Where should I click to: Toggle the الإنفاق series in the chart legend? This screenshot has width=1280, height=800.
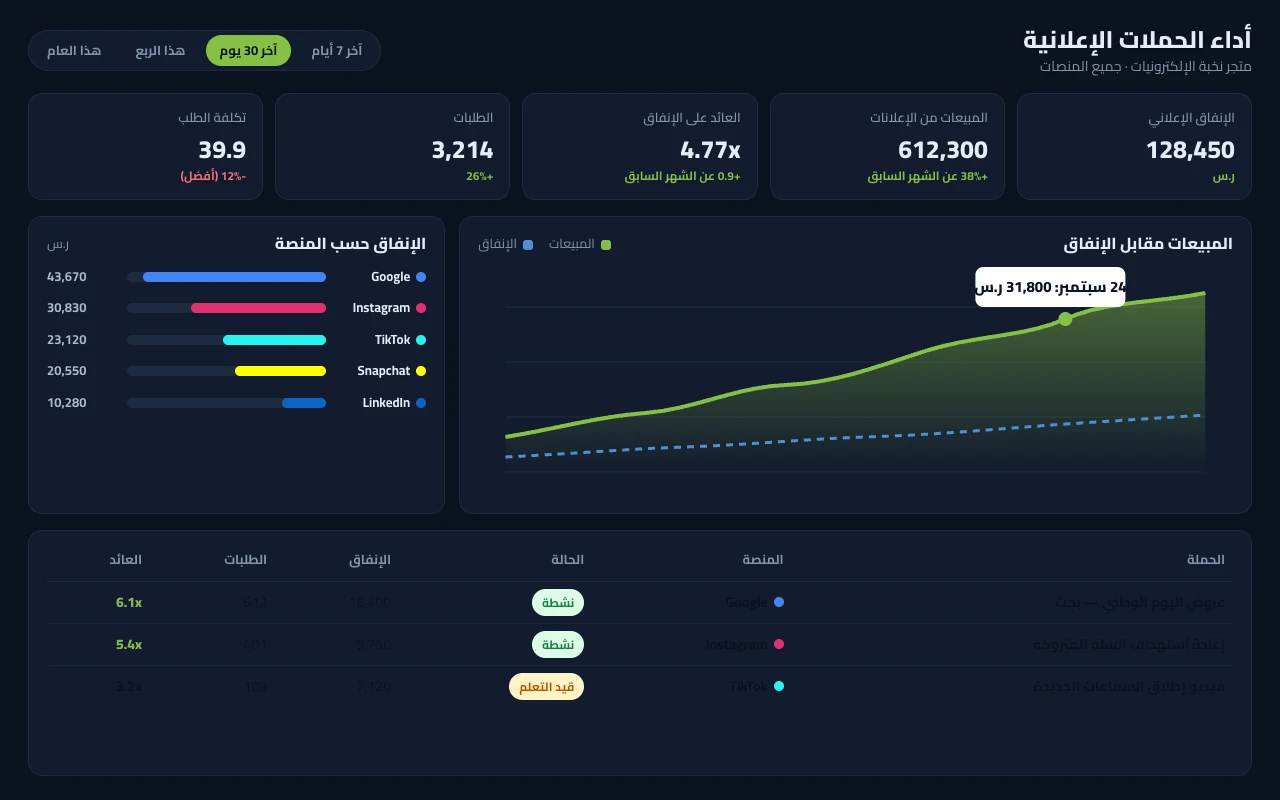506,244
